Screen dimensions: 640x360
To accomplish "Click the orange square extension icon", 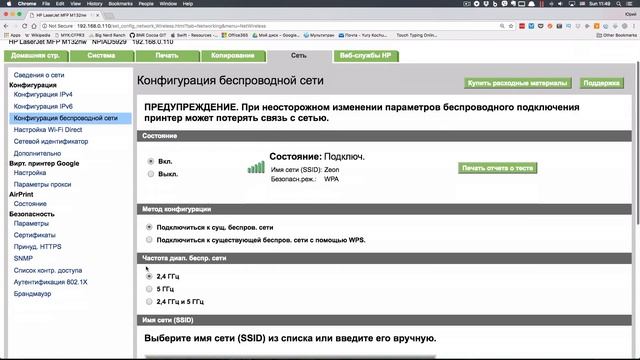I will pos(597,26).
